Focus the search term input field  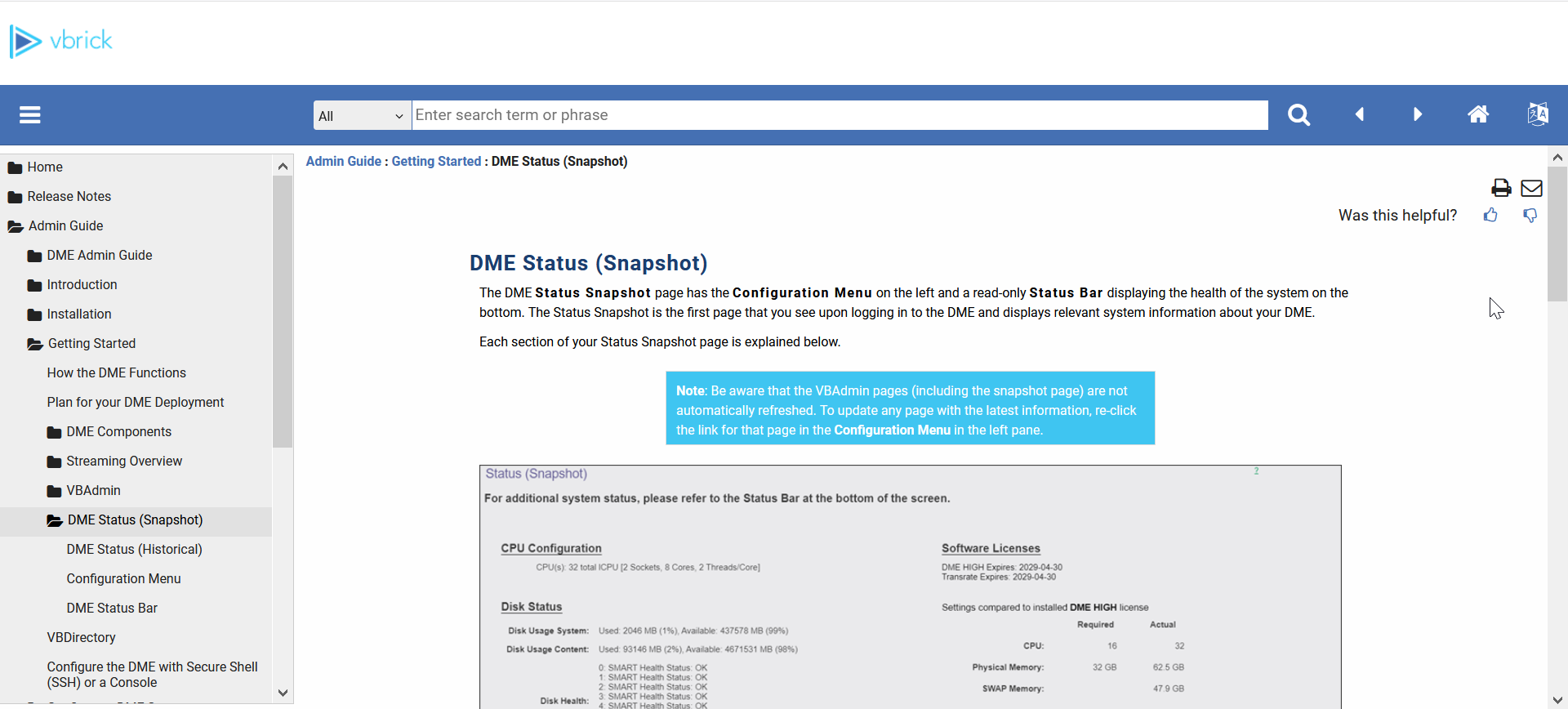840,115
